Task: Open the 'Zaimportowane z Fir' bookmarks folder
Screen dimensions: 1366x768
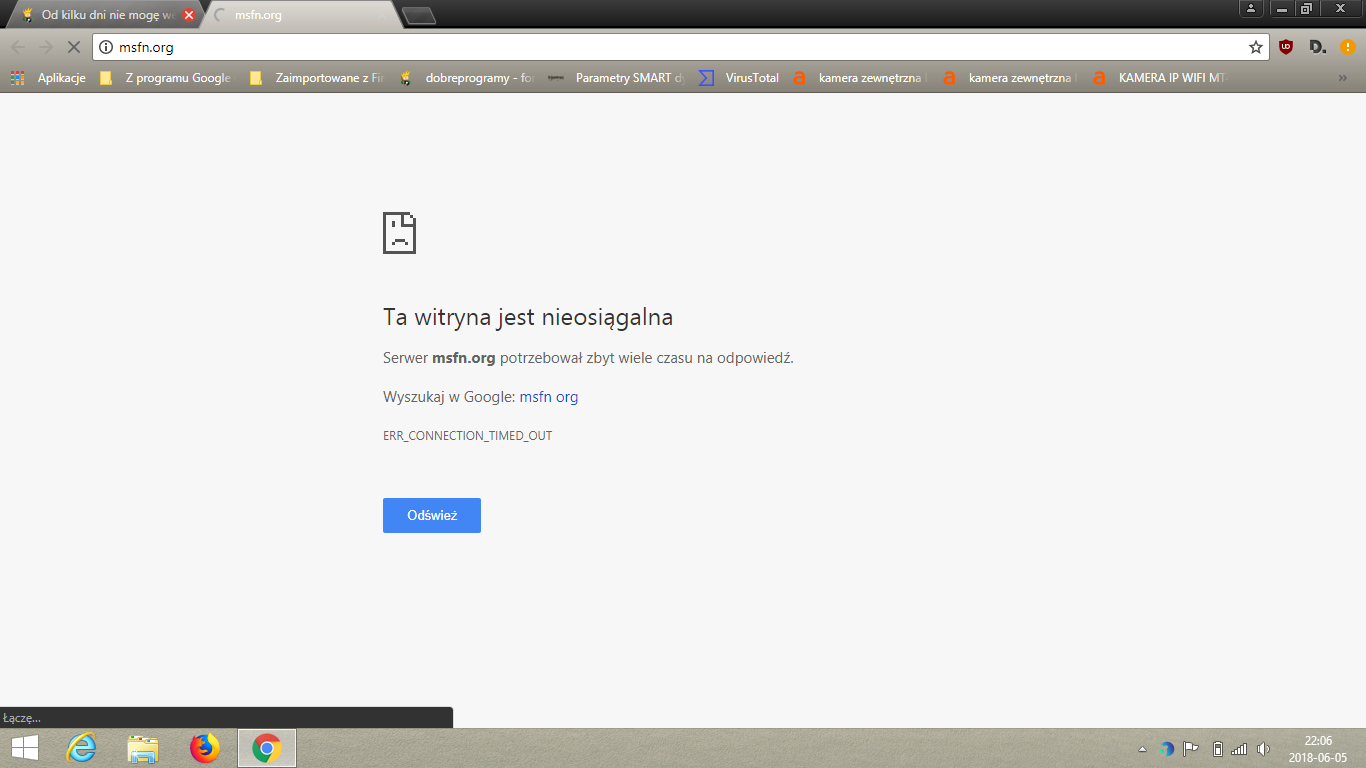Action: point(316,78)
